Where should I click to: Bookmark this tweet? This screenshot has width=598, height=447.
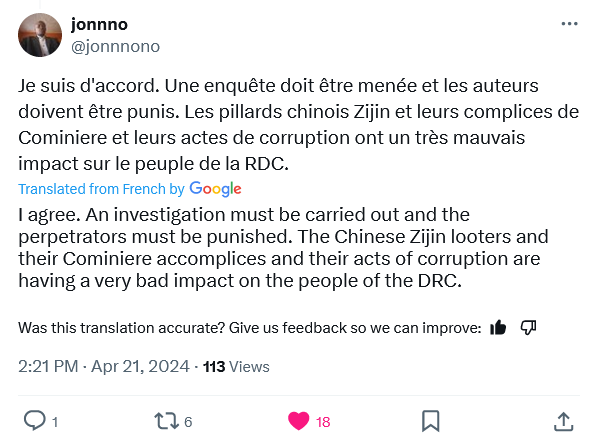431,421
